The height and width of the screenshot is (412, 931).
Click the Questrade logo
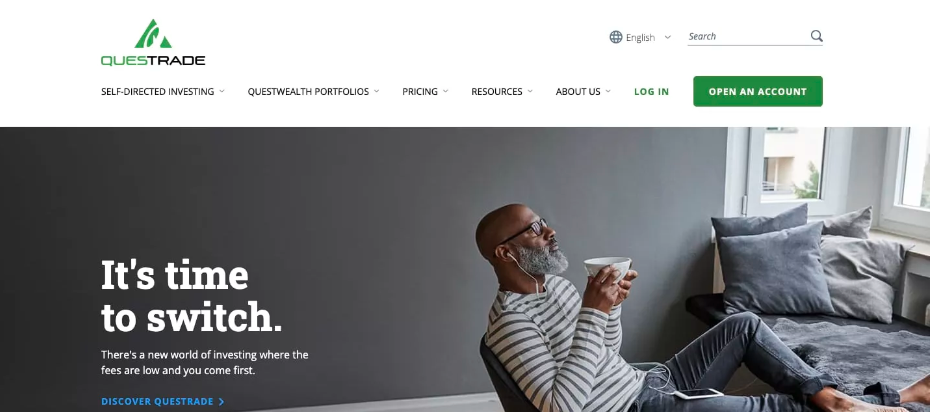[153, 43]
